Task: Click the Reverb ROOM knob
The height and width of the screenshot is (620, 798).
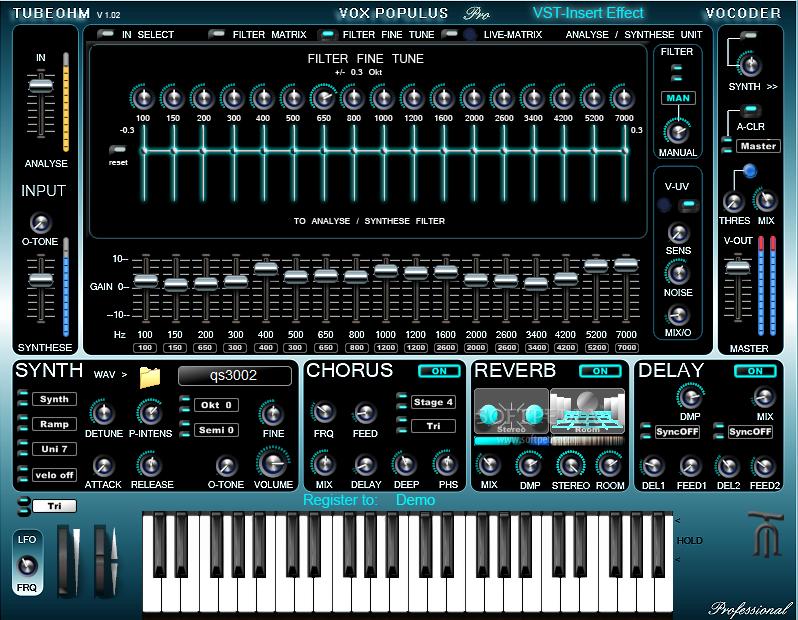Action: pos(609,465)
